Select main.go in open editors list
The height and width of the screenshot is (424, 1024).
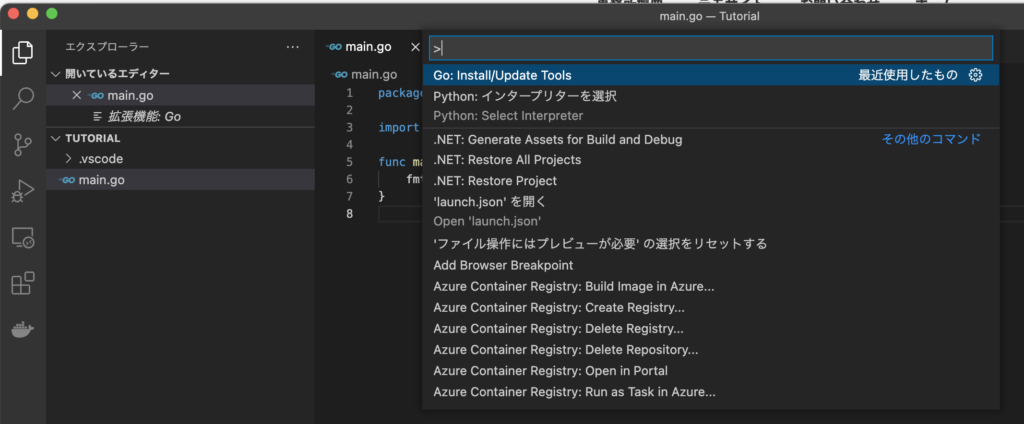180,95
